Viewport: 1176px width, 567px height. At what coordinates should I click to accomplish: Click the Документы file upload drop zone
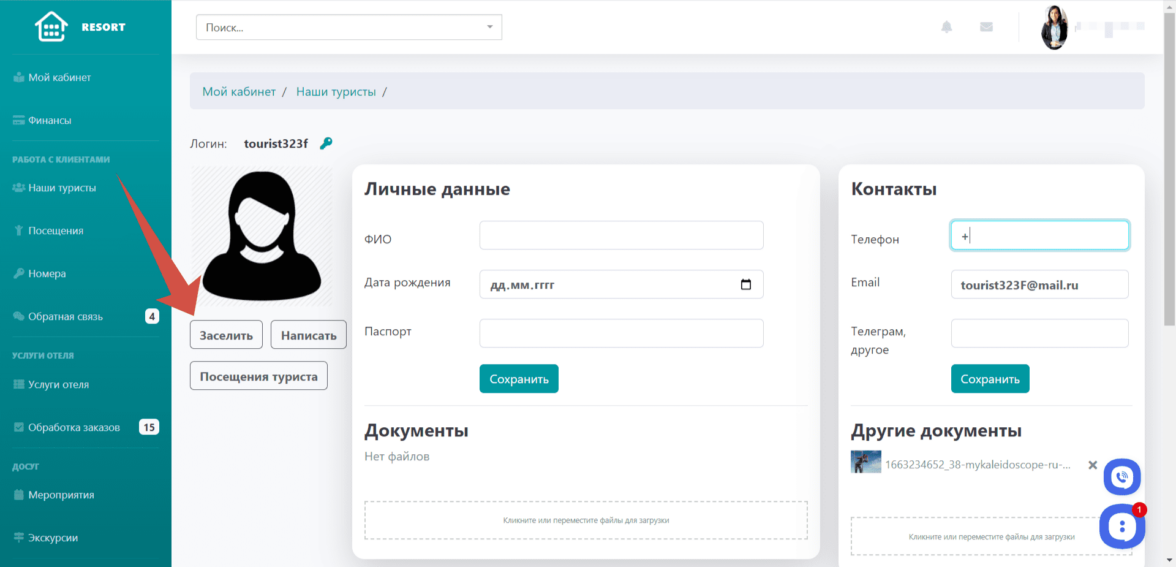pos(586,520)
